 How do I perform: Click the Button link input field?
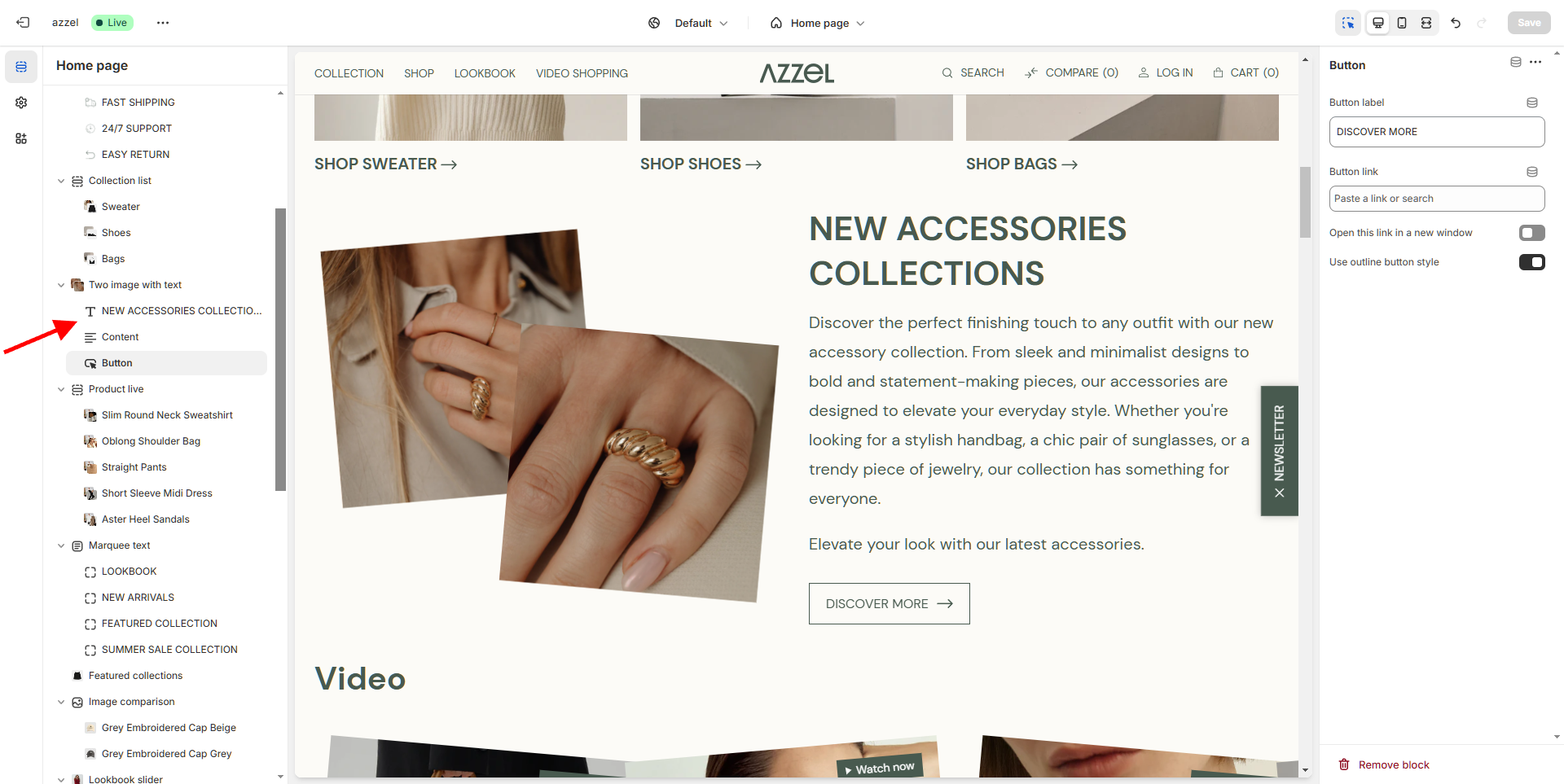click(1436, 199)
